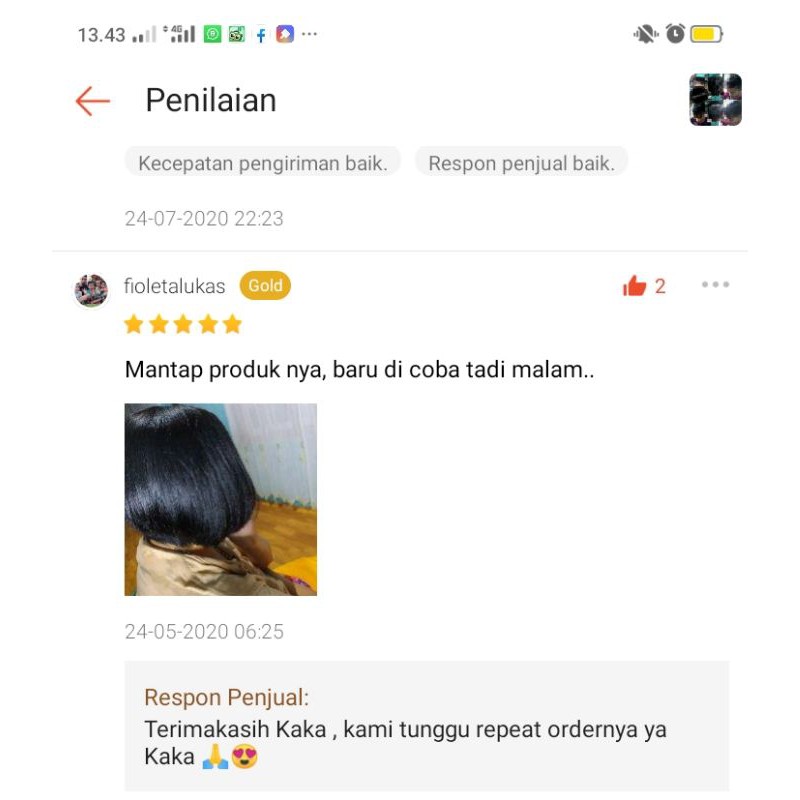
Task: Tap the Gold member badge
Action: (265, 286)
